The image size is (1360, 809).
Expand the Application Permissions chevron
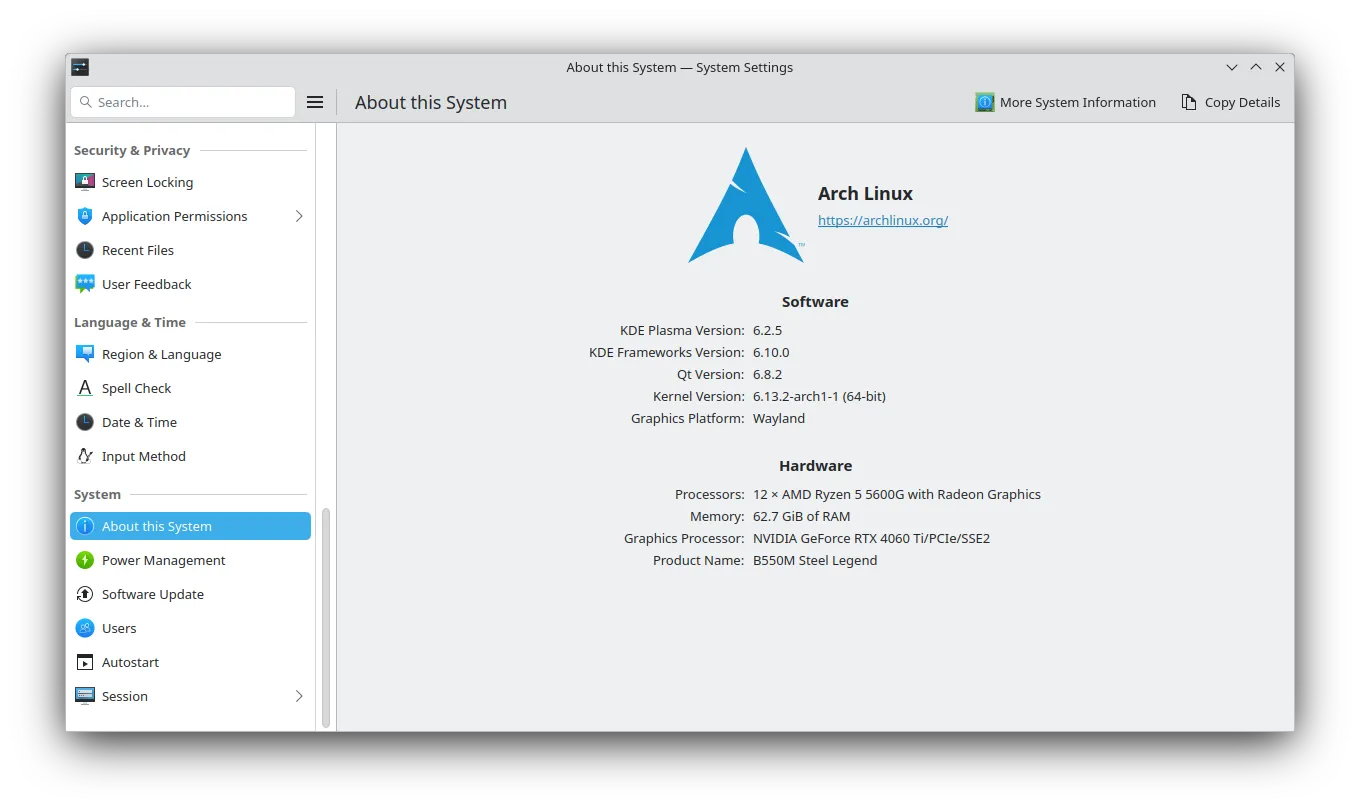point(298,216)
